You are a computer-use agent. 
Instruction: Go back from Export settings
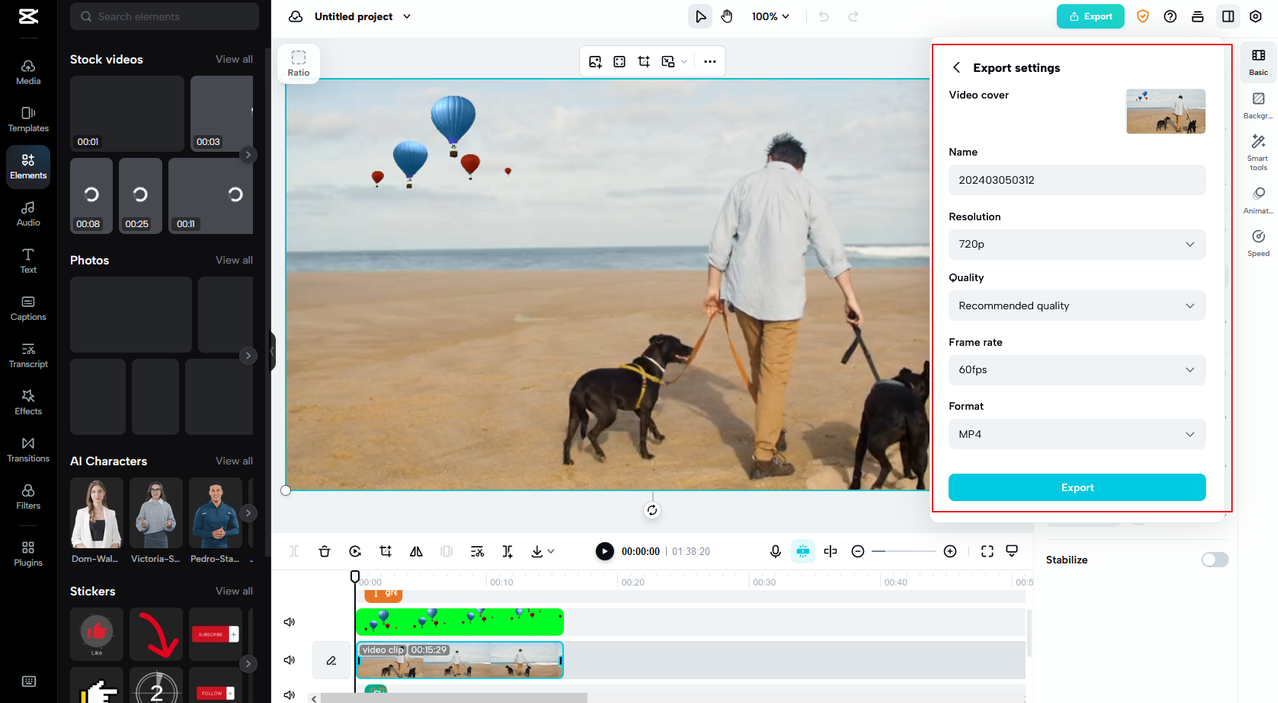coord(956,67)
